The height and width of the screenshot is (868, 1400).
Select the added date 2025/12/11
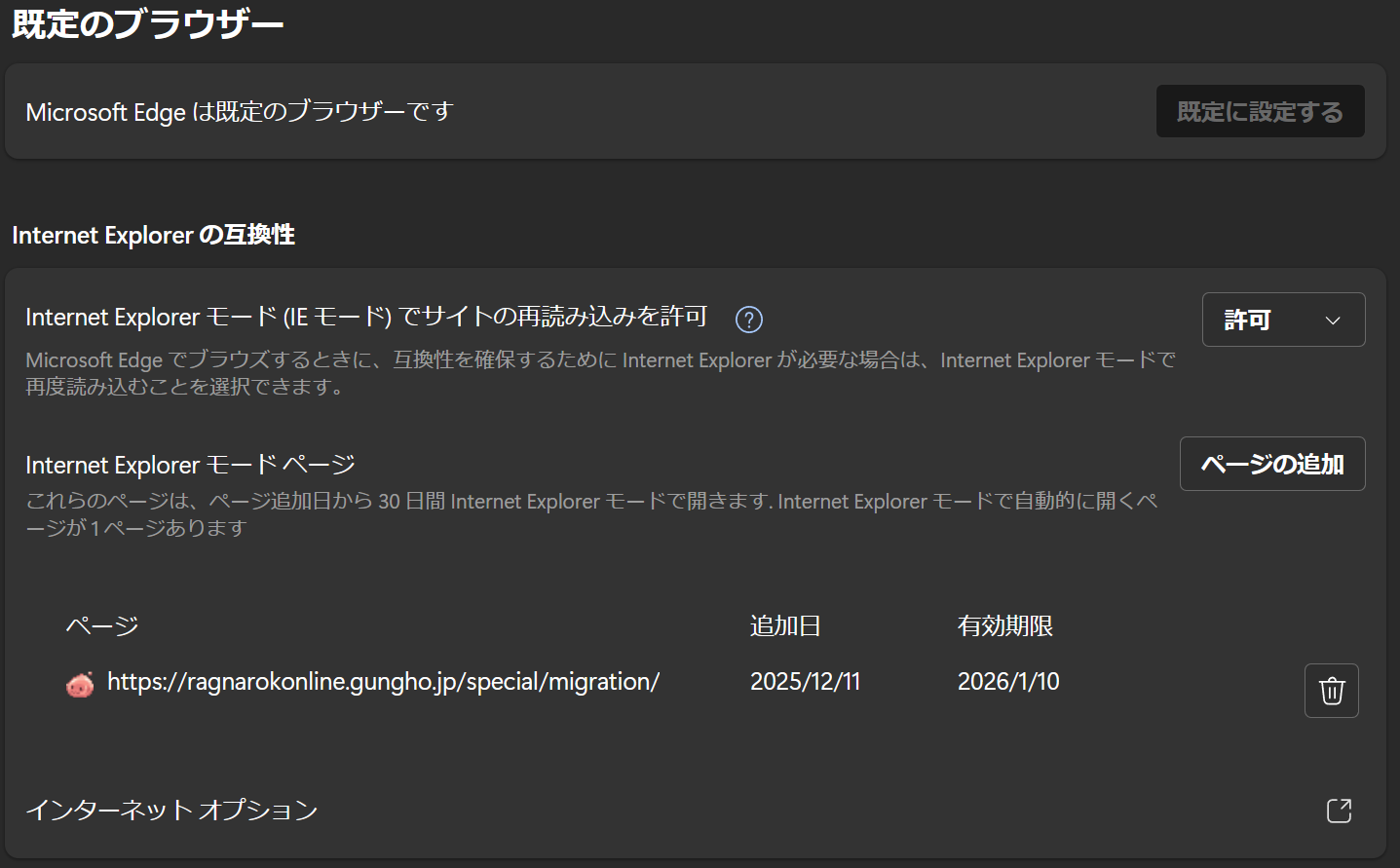(805, 682)
